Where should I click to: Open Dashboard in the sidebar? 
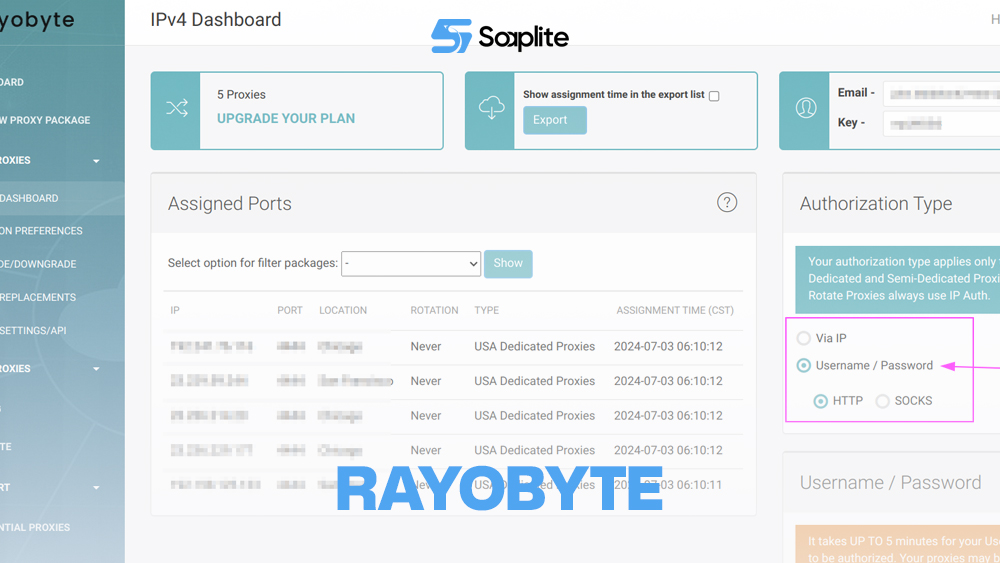click(12, 82)
